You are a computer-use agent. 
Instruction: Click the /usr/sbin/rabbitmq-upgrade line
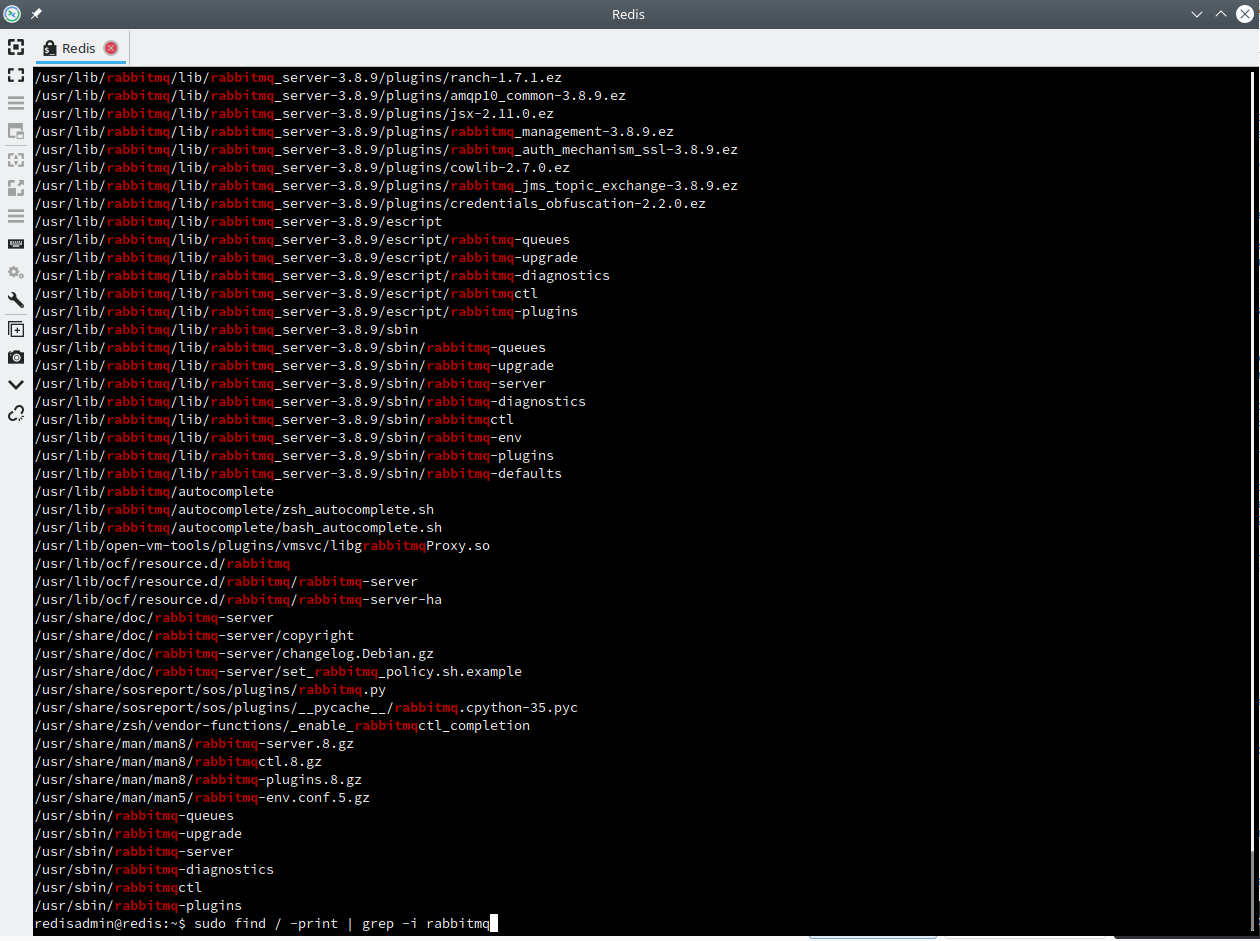pos(138,833)
